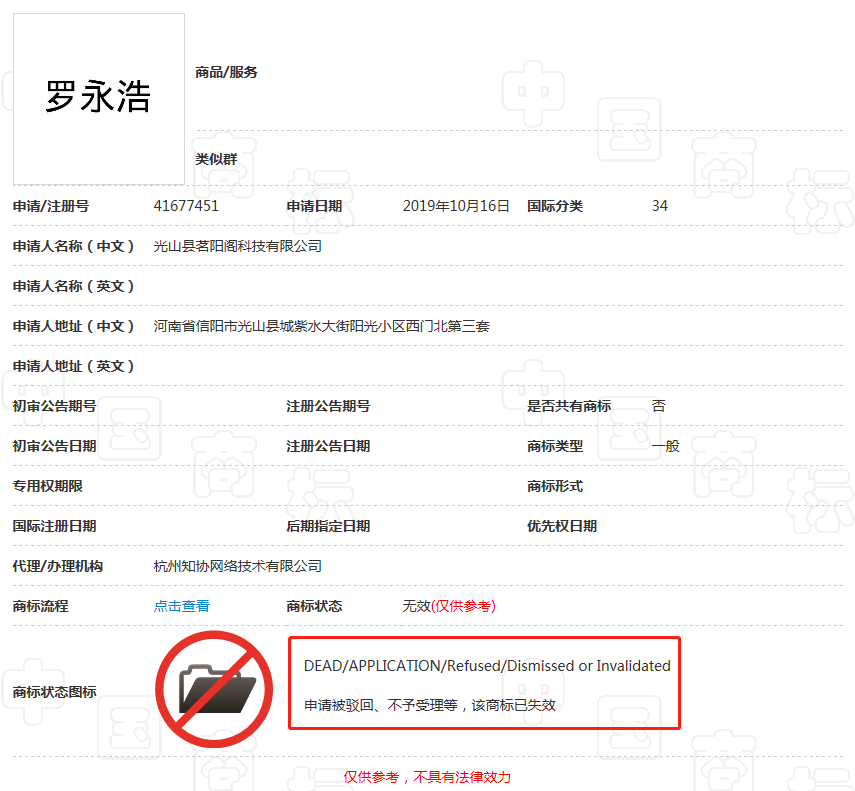The height and width of the screenshot is (791, 855).
Task: Click the 申请被驳回 status description line
Action: pyautogui.click(x=430, y=705)
